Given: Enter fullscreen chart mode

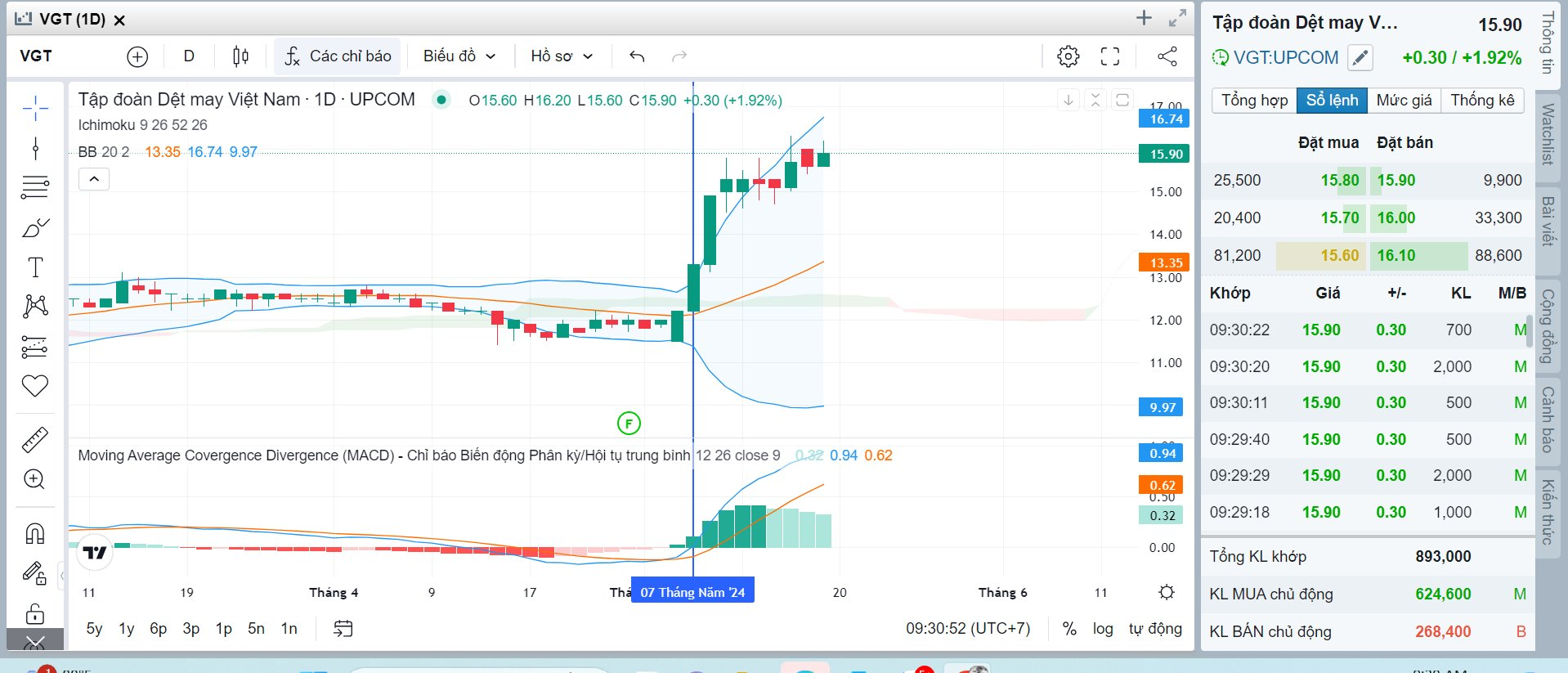Looking at the screenshot, I should pos(1110,56).
